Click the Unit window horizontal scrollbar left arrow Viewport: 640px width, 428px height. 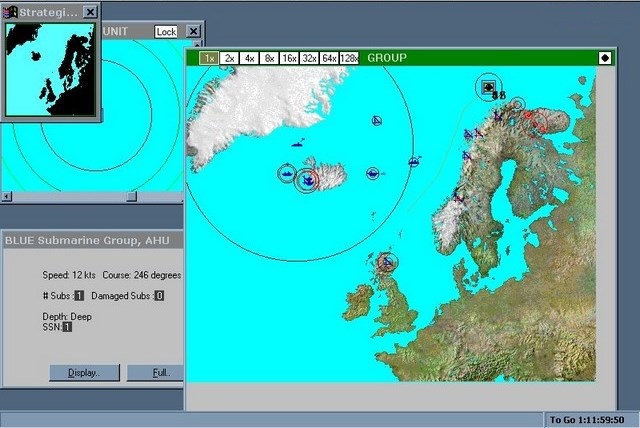point(6,197)
